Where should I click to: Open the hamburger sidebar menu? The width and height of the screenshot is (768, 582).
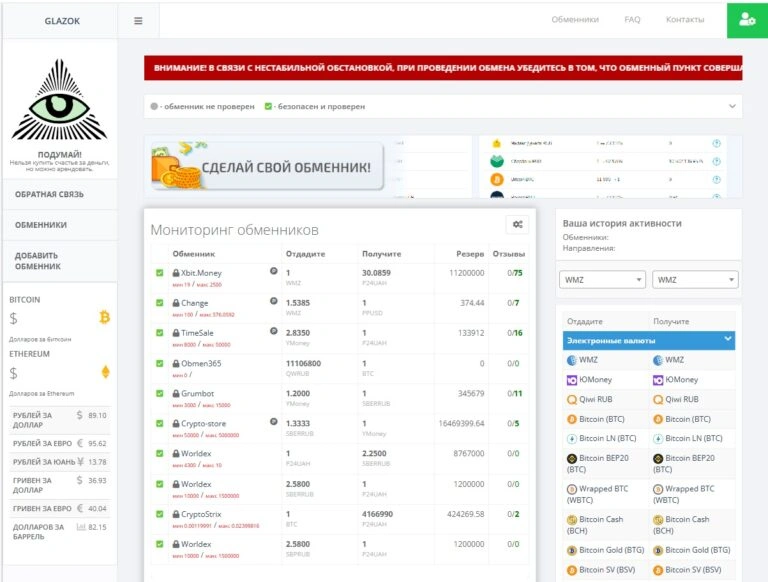click(138, 21)
